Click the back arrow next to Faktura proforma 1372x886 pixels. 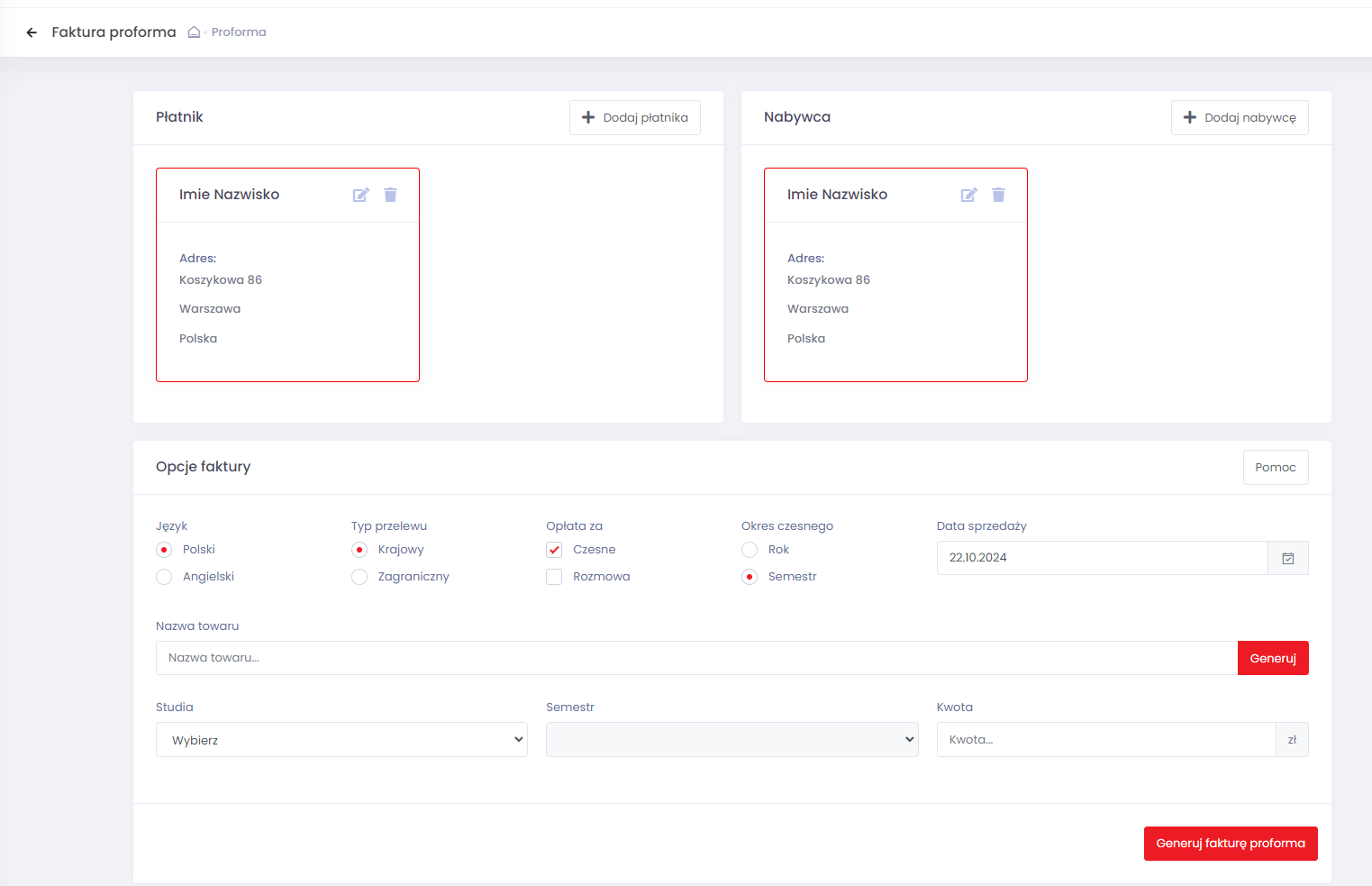(32, 32)
